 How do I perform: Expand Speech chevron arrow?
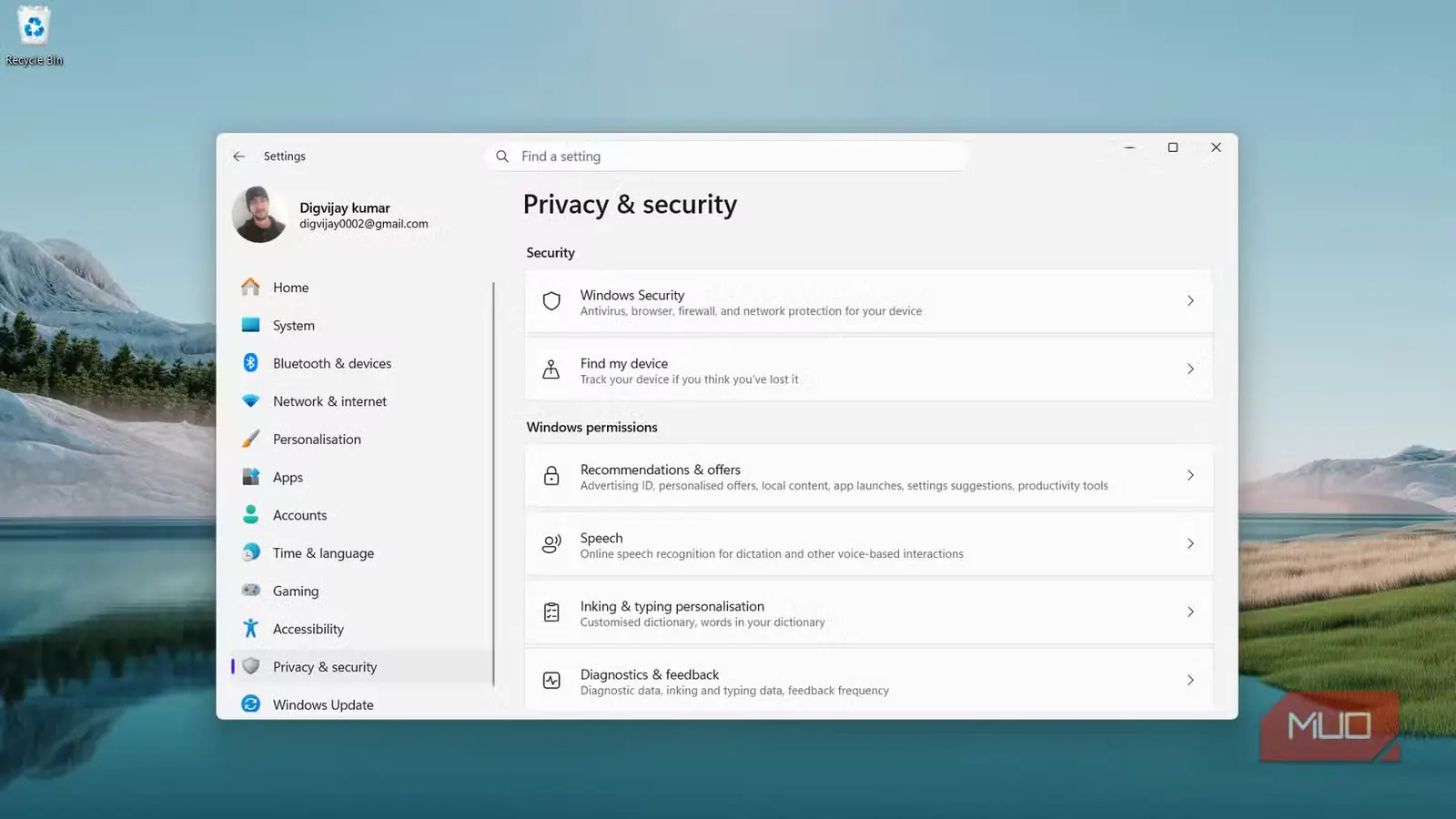(x=1190, y=544)
